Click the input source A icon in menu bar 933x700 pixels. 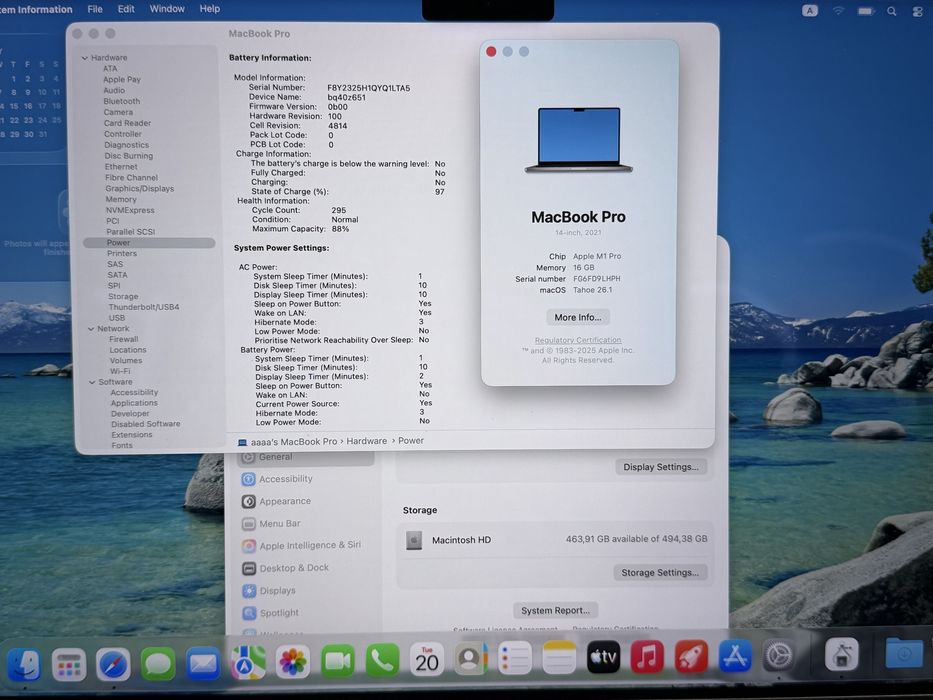(810, 10)
